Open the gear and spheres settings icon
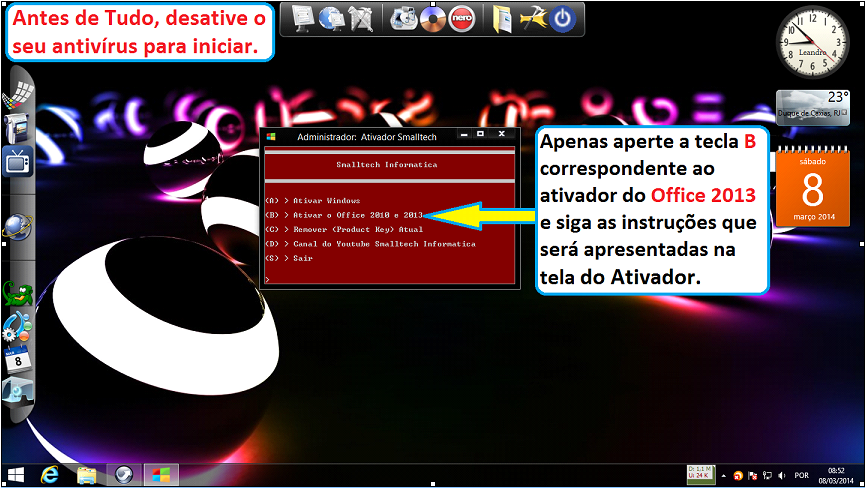 [17, 326]
